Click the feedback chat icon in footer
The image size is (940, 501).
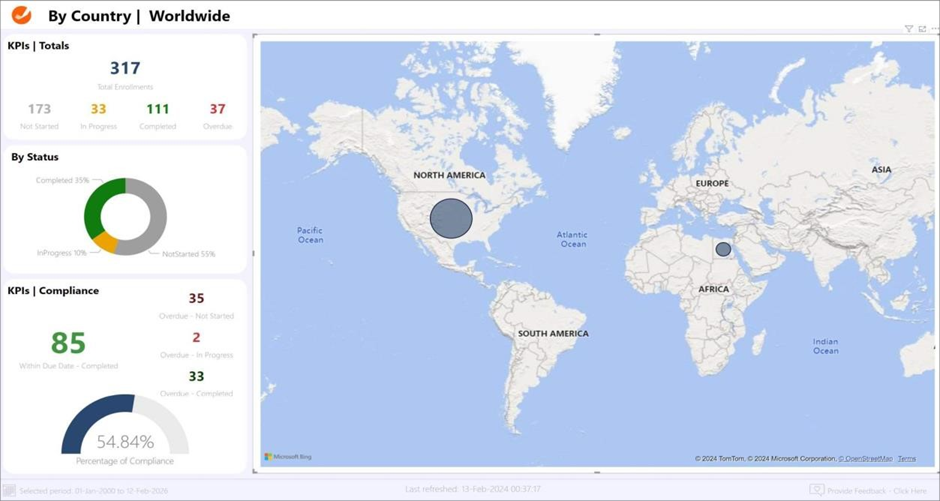[x=817, y=490]
